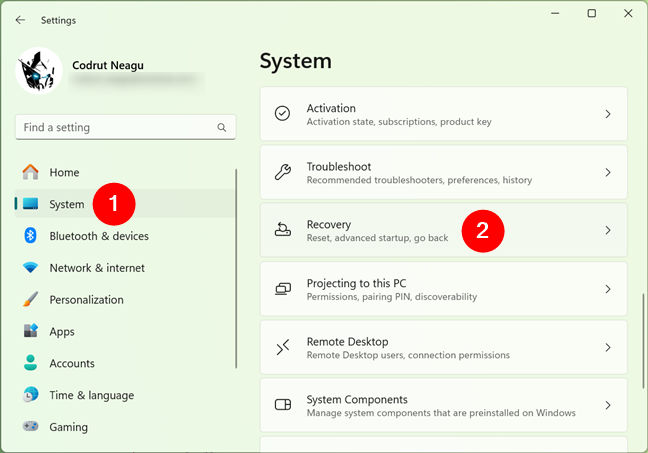Click the search magnifier icon
Viewport: 648px width, 453px height.
222,127
